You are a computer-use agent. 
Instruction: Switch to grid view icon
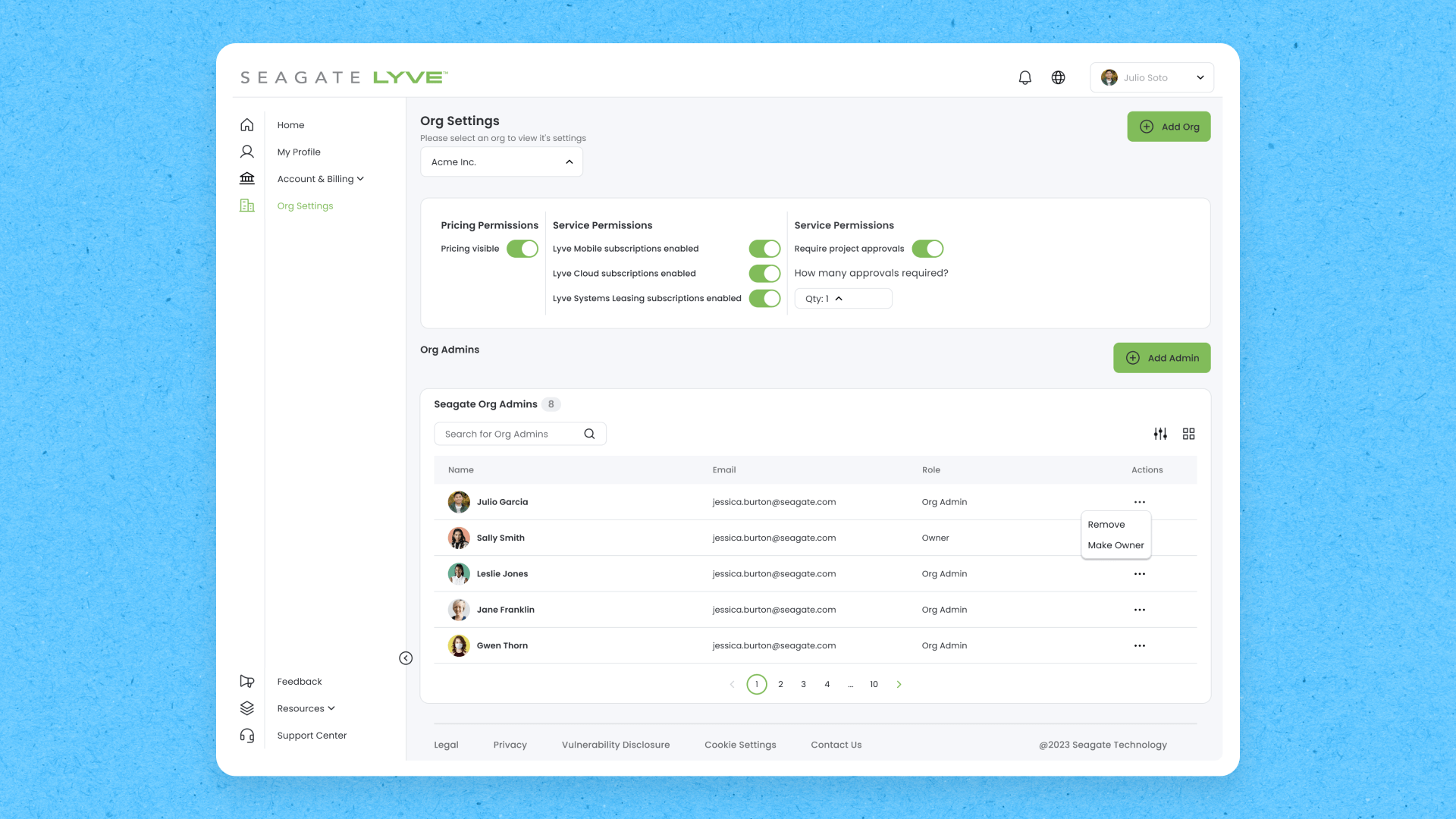coord(1188,434)
